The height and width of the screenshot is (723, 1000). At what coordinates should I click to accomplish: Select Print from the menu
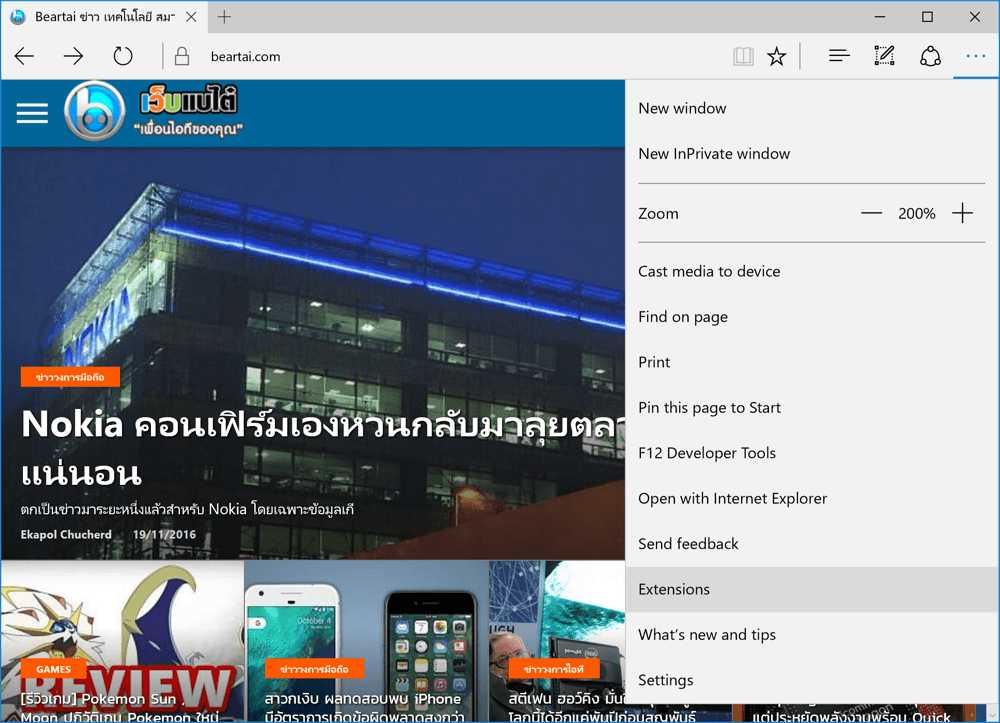(811, 362)
